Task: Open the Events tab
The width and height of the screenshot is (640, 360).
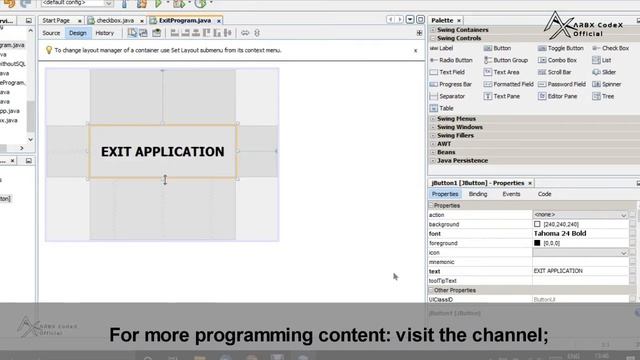Action: (511, 194)
